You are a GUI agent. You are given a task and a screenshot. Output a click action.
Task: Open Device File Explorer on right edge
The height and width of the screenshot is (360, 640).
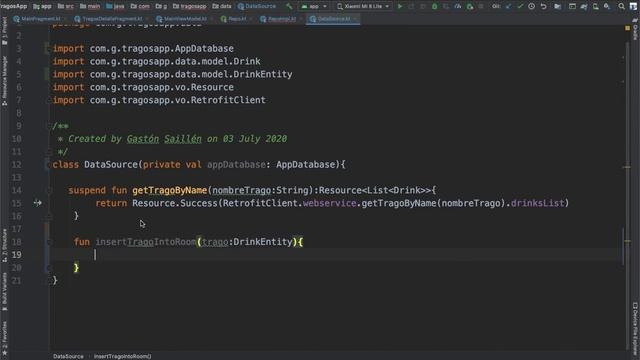tap(635, 328)
